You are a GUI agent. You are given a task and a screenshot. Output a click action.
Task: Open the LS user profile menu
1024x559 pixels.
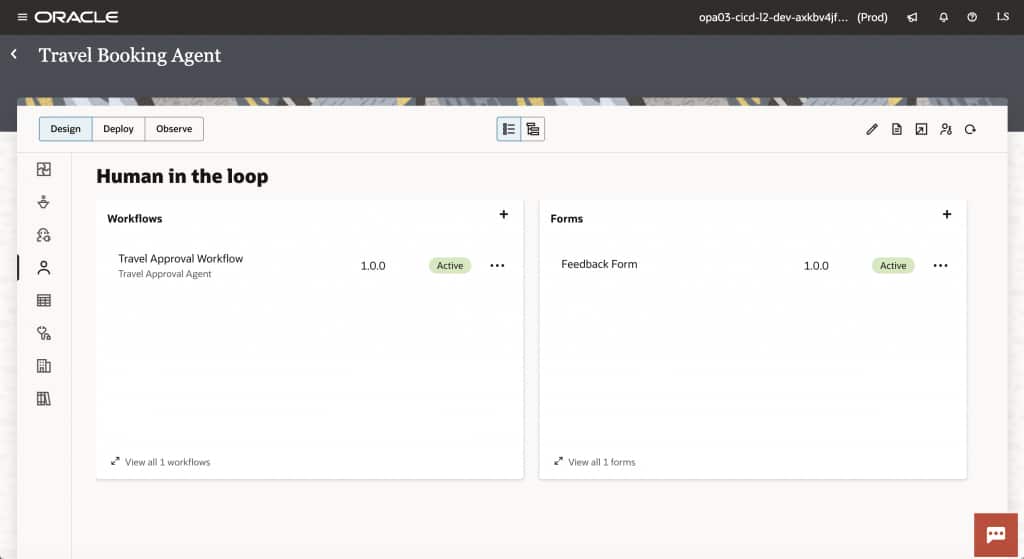[x=1002, y=17]
